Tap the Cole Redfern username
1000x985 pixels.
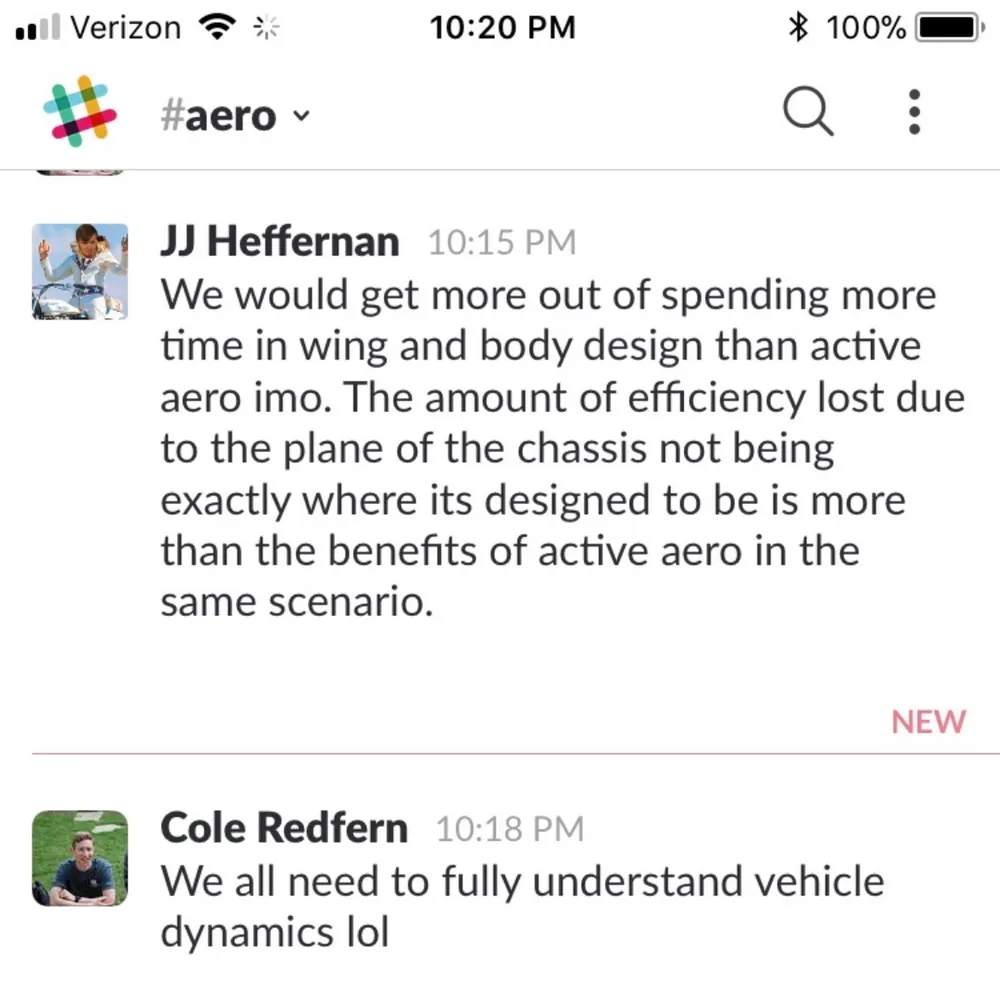(284, 828)
